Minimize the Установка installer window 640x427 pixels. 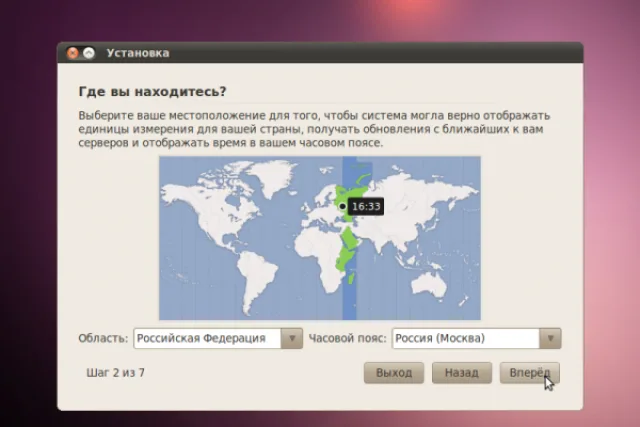89,53
